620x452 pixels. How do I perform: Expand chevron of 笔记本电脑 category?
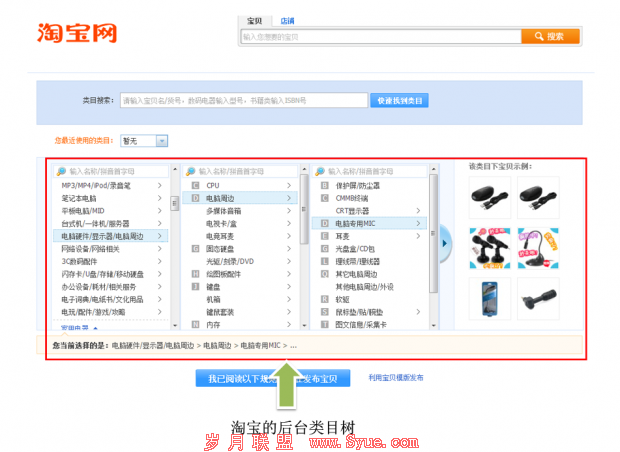(160, 198)
